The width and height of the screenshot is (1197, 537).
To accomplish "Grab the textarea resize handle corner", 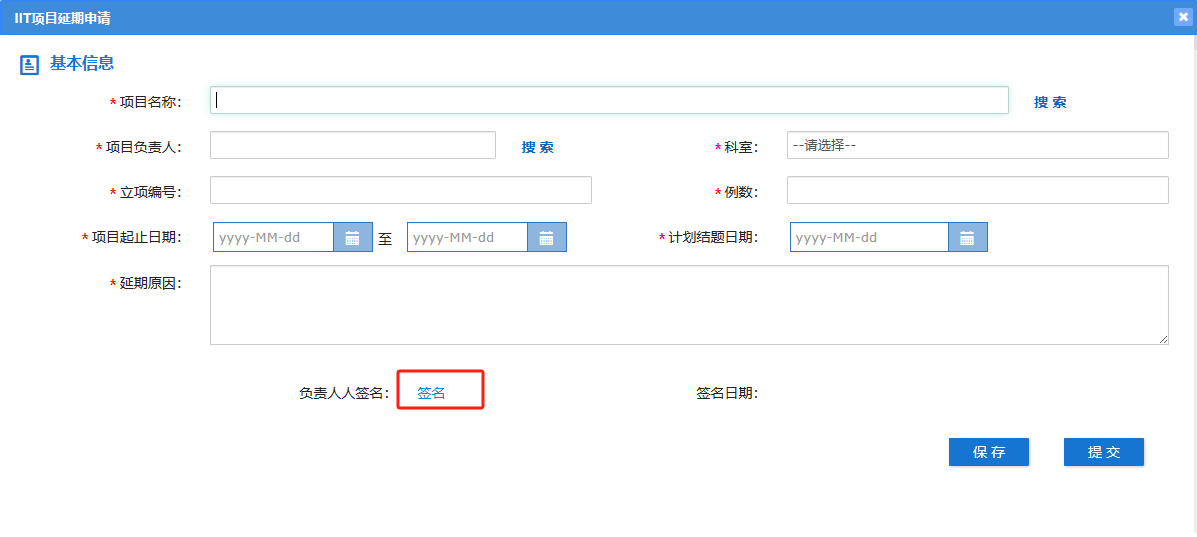I will click(x=1163, y=339).
